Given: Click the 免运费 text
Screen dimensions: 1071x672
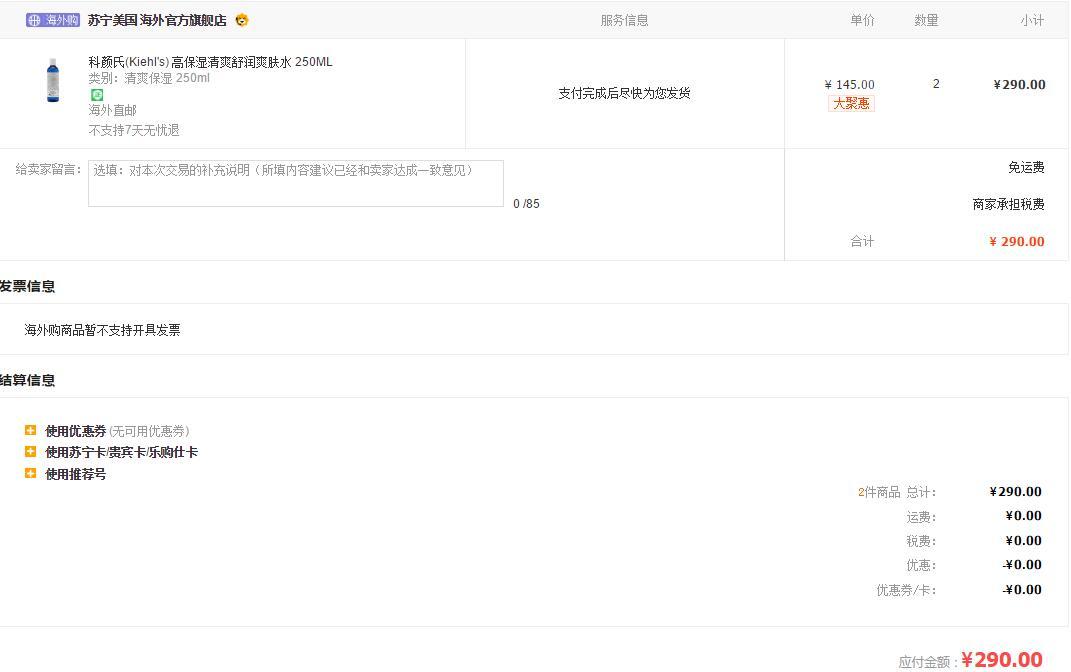Looking at the screenshot, I should [x=1026, y=168].
